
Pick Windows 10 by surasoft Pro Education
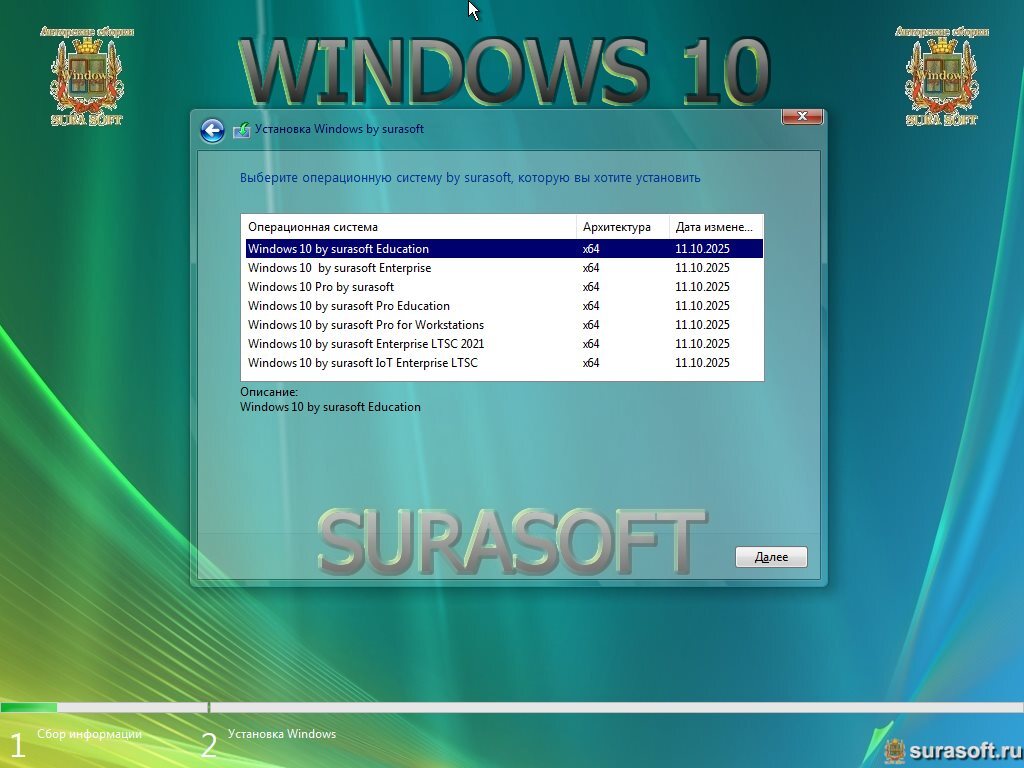point(504,306)
